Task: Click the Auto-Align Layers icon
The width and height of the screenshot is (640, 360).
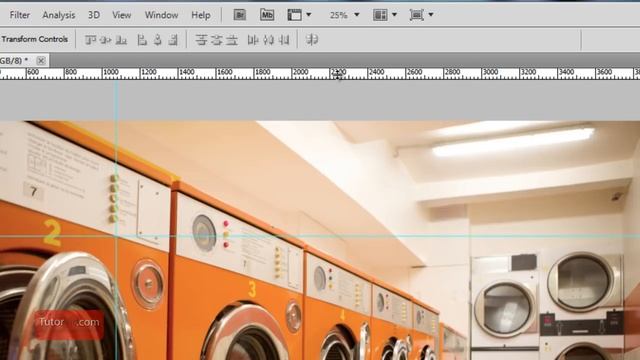Action: (312, 40)
